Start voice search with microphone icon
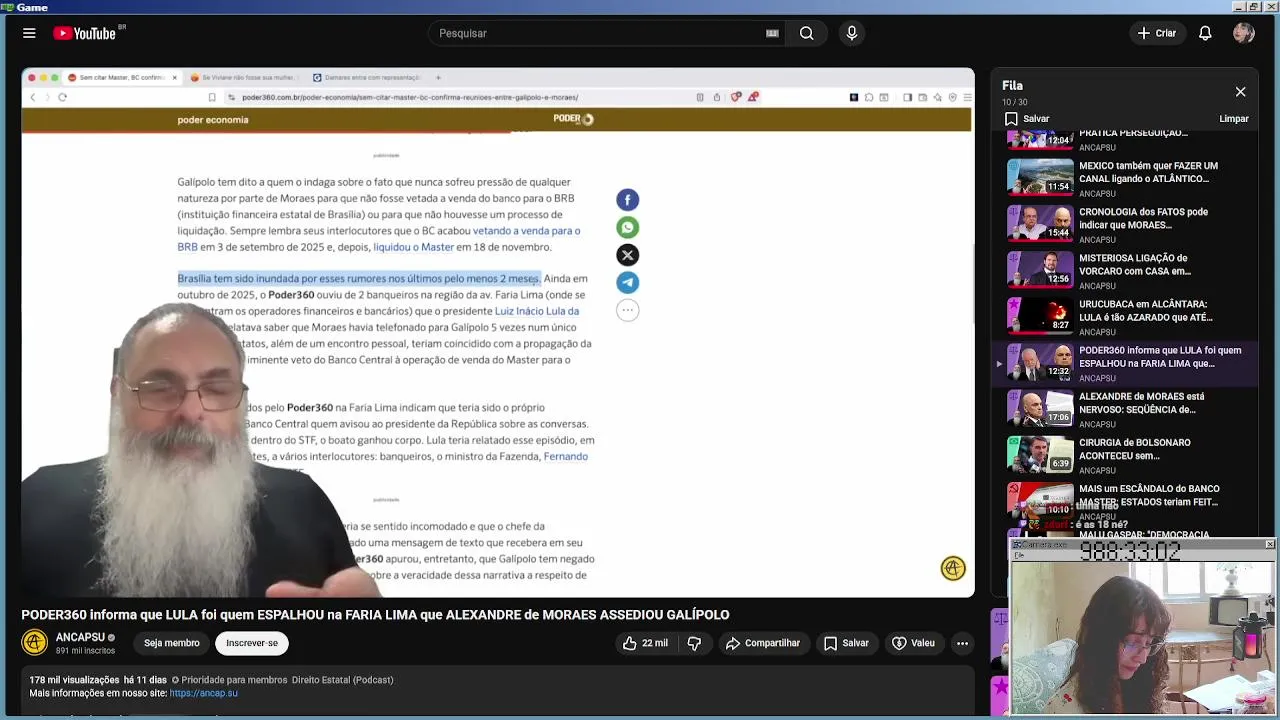The height and width of the screenshot is (720, 1280). (x=852, y=33)
